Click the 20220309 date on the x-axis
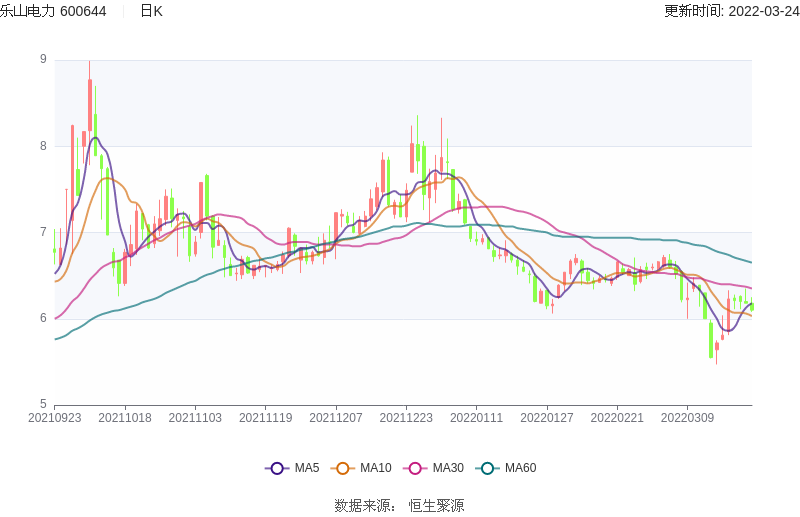The width and height of the screenshot is (800, 517). click(688, 418)
